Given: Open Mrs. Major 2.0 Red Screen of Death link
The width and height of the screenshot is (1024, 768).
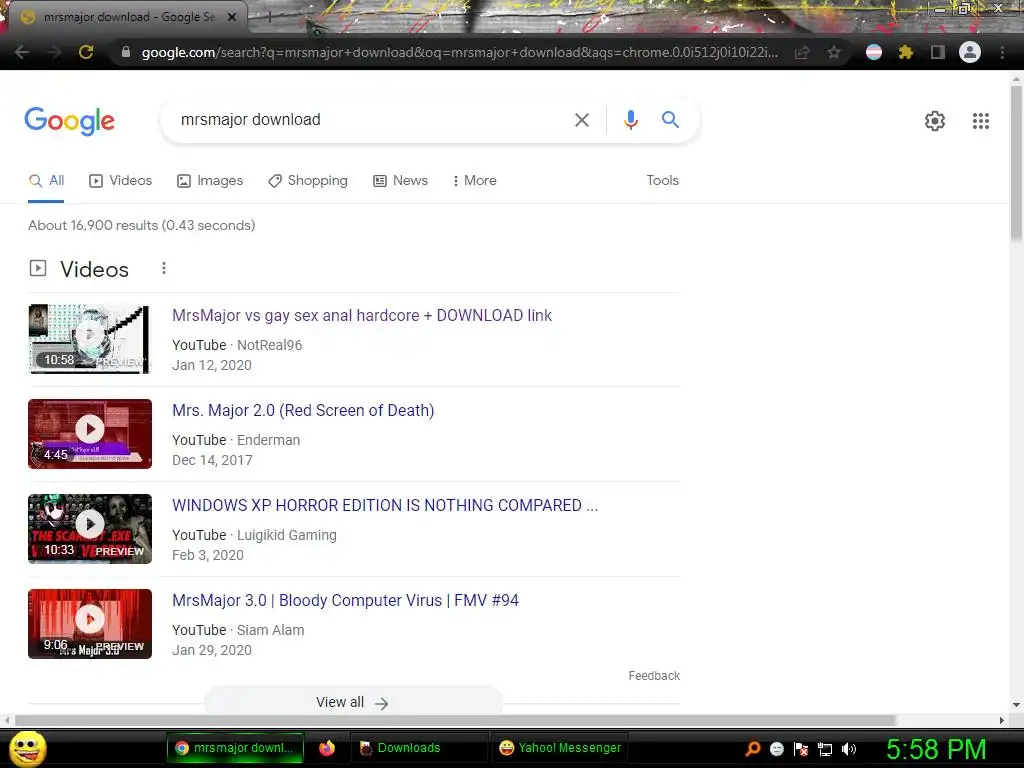Looking at the screenshot, I should pos(303,410).
